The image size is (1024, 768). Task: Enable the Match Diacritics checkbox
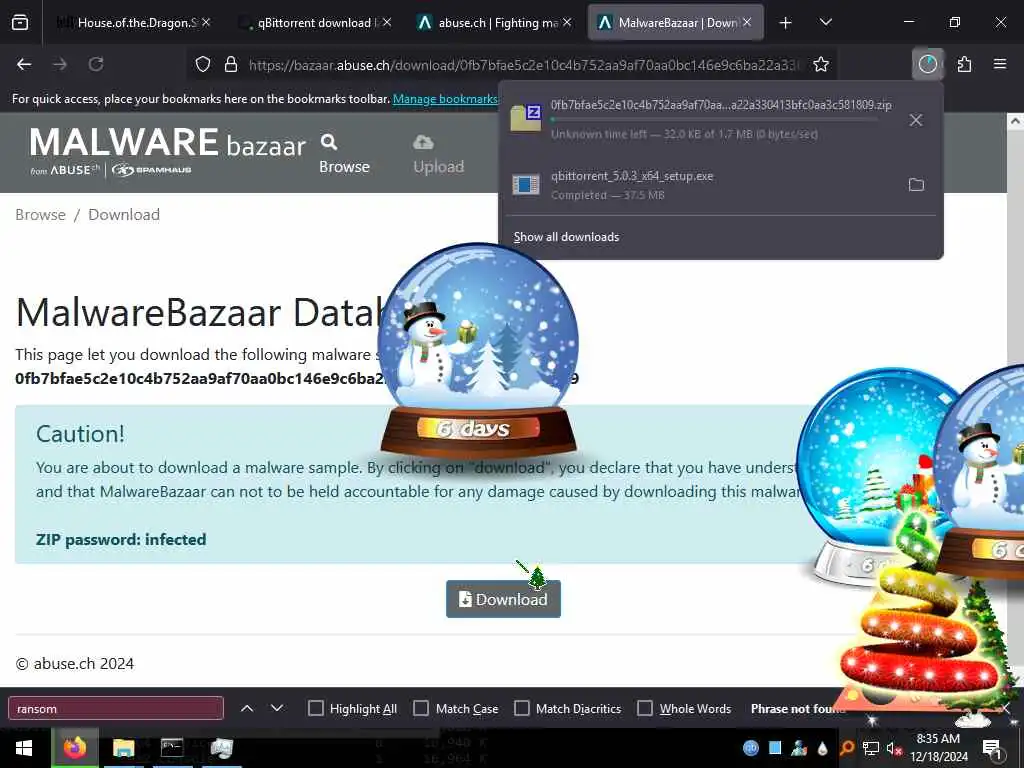[522, 709]
